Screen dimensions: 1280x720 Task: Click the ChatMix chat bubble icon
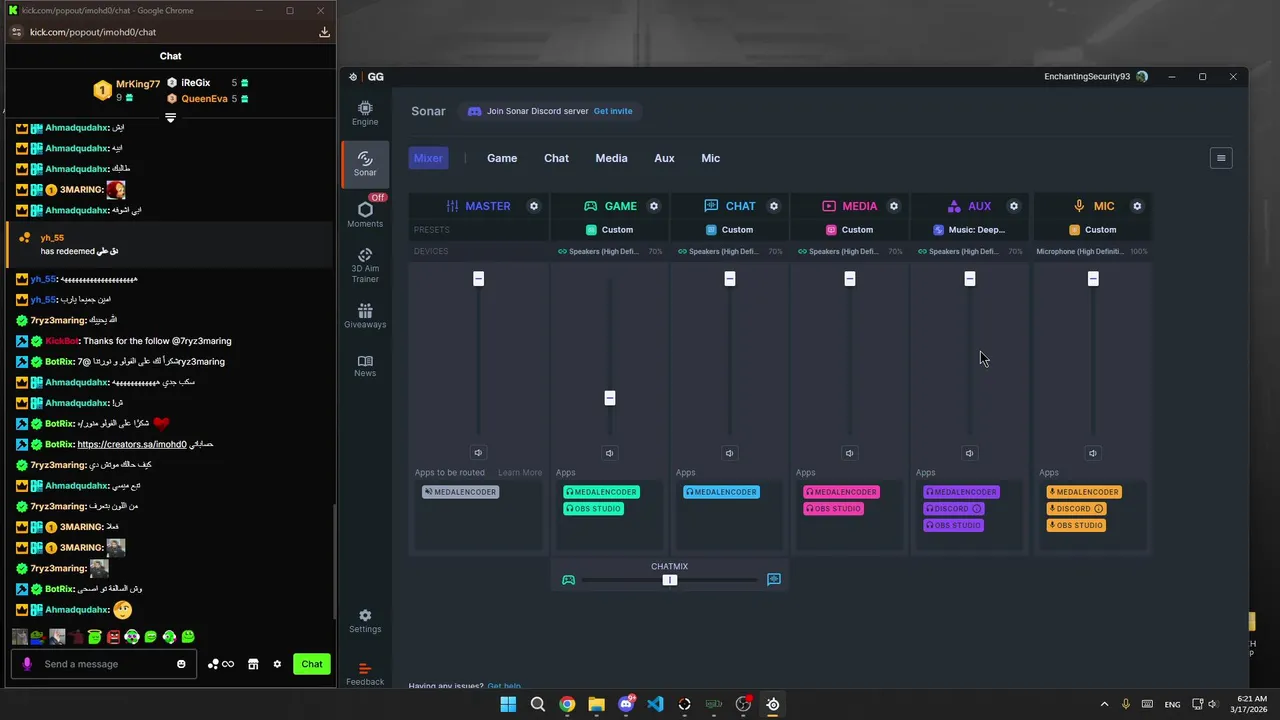(774, 580)
